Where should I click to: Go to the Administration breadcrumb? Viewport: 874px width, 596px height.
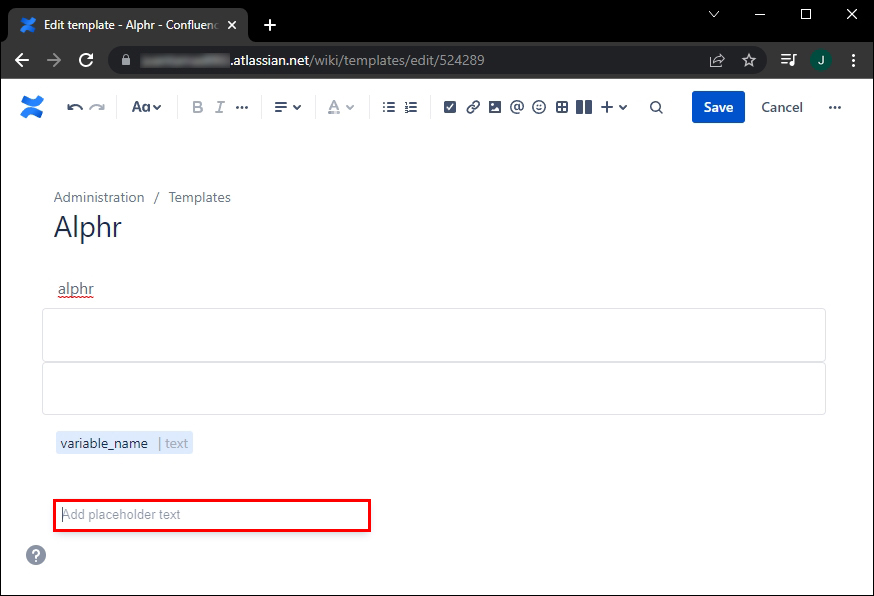coord(99,197)
